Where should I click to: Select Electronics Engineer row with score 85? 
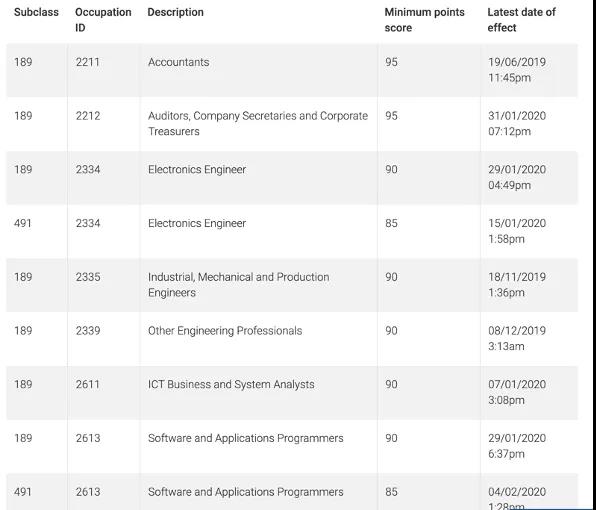292,231
